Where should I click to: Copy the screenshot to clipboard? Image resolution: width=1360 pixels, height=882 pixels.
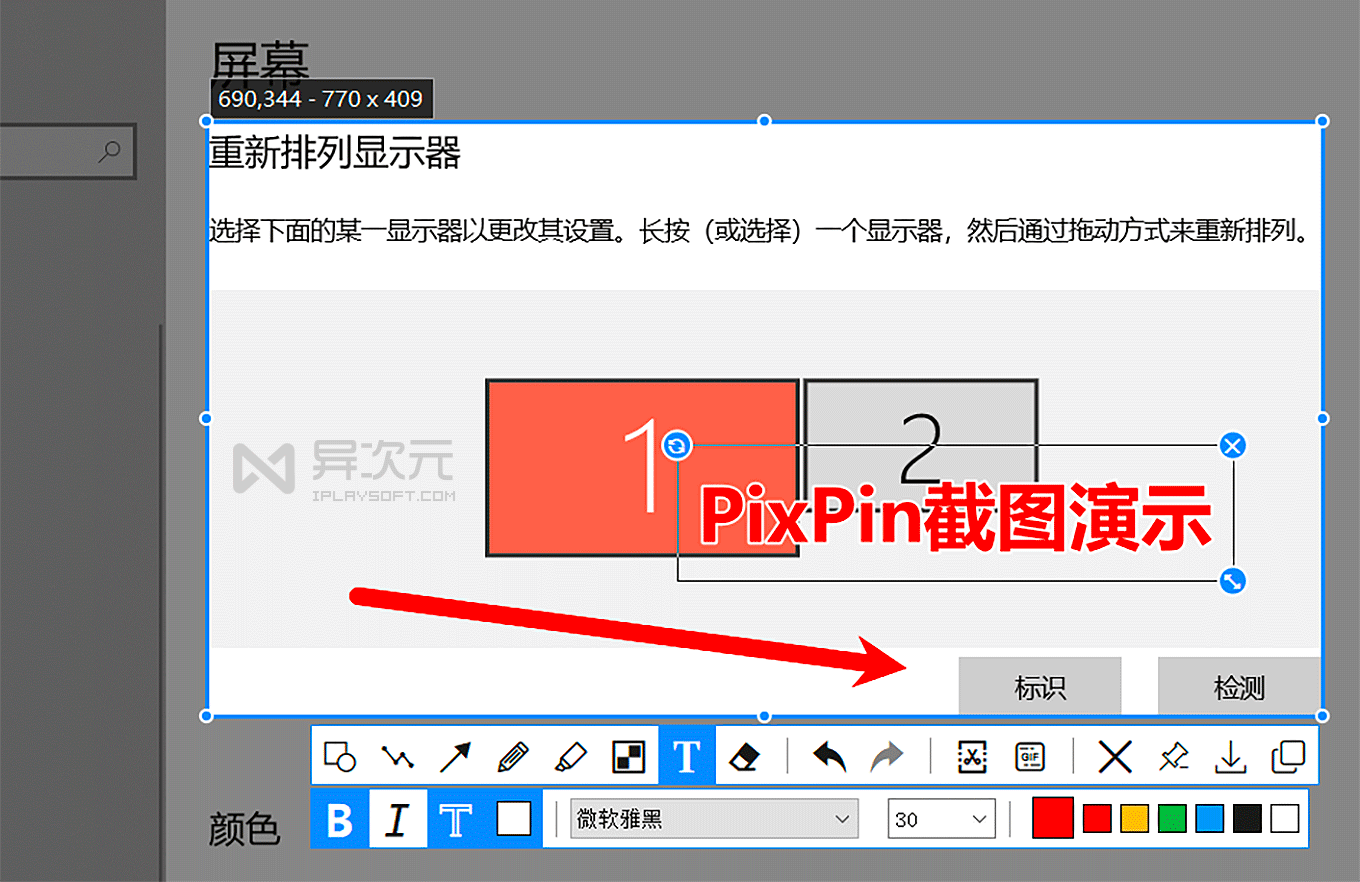click(x=1289, y=757)
